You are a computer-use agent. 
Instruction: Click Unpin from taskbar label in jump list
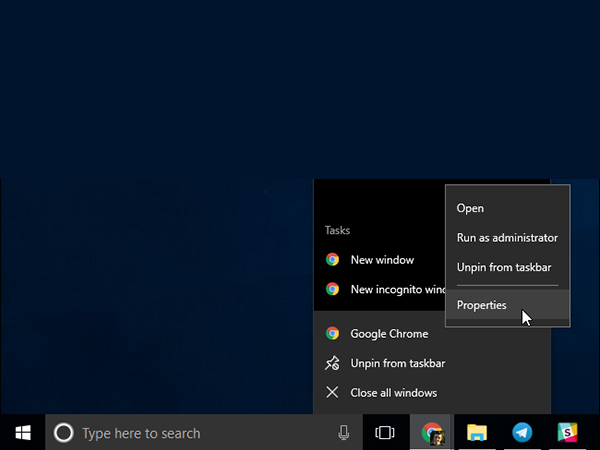pyautogui.click(x=397, y=363)
